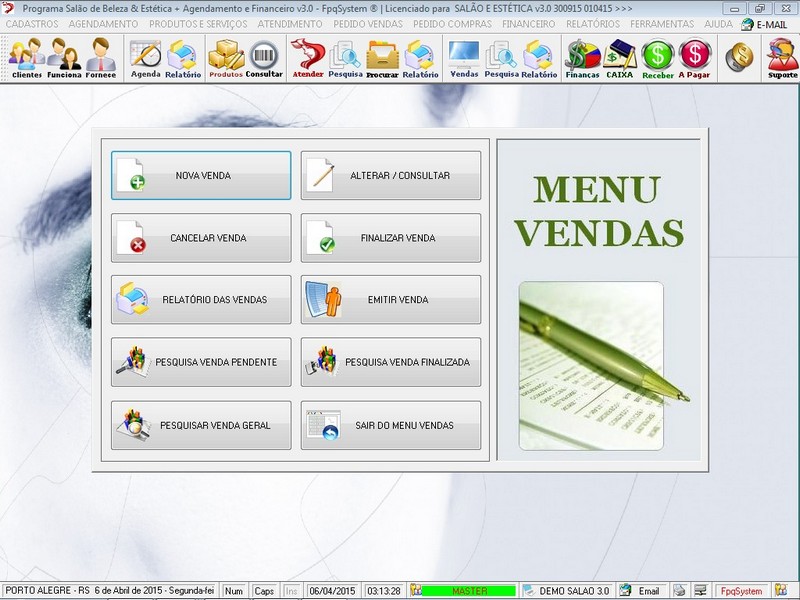
Task: Open the Relatório icon beside Finanças
Action: [539, 59]
